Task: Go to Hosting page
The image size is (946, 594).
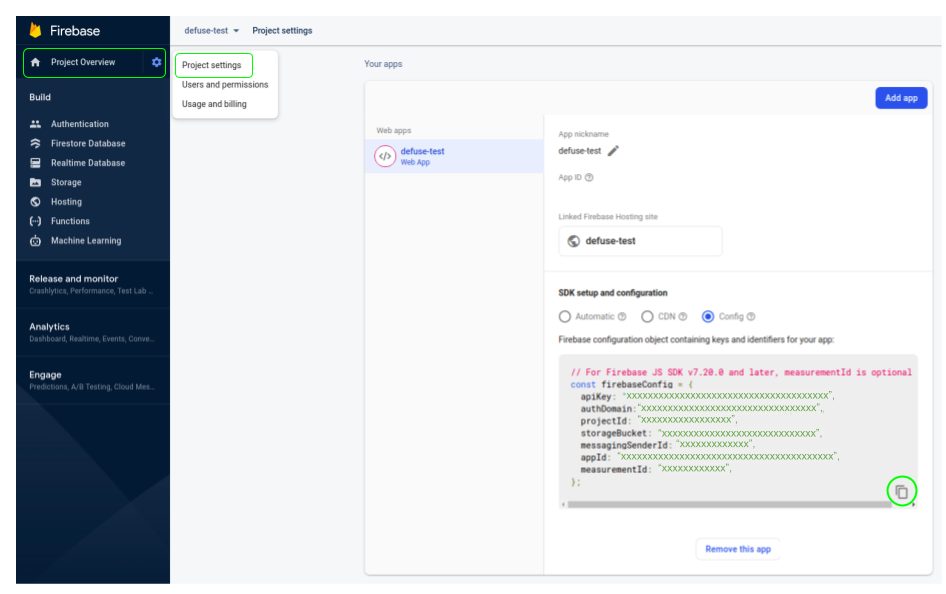Action: click(x=66, y=201)
